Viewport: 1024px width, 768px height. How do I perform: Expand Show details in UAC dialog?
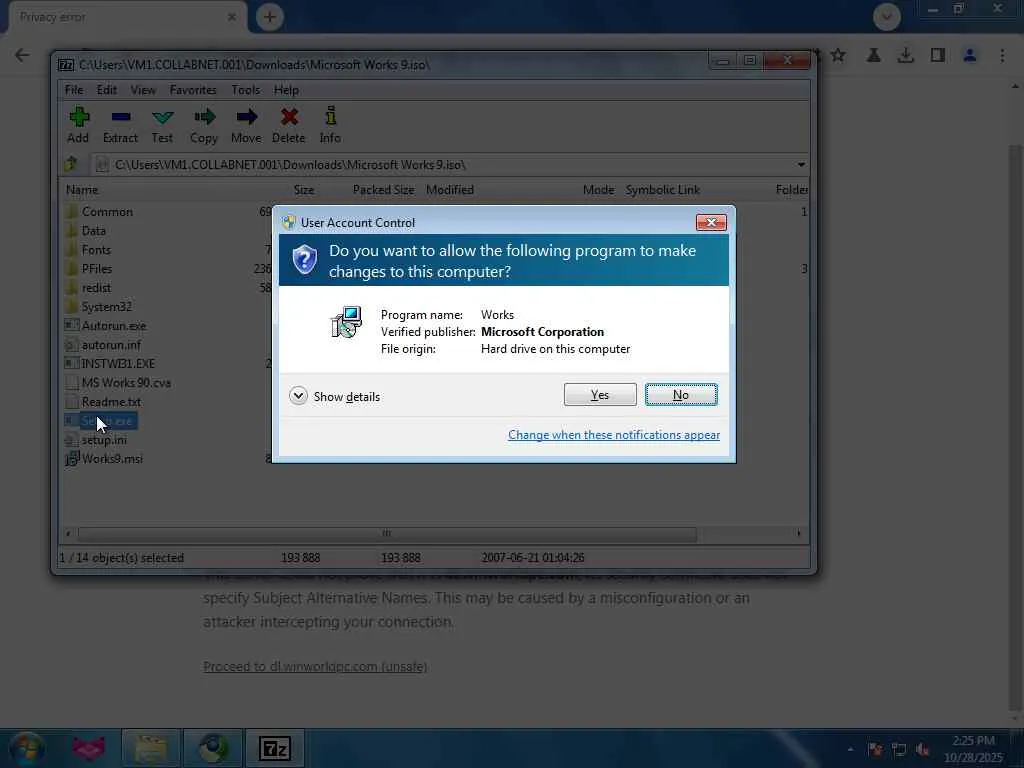pyautogui.click(x=335, y=396)
